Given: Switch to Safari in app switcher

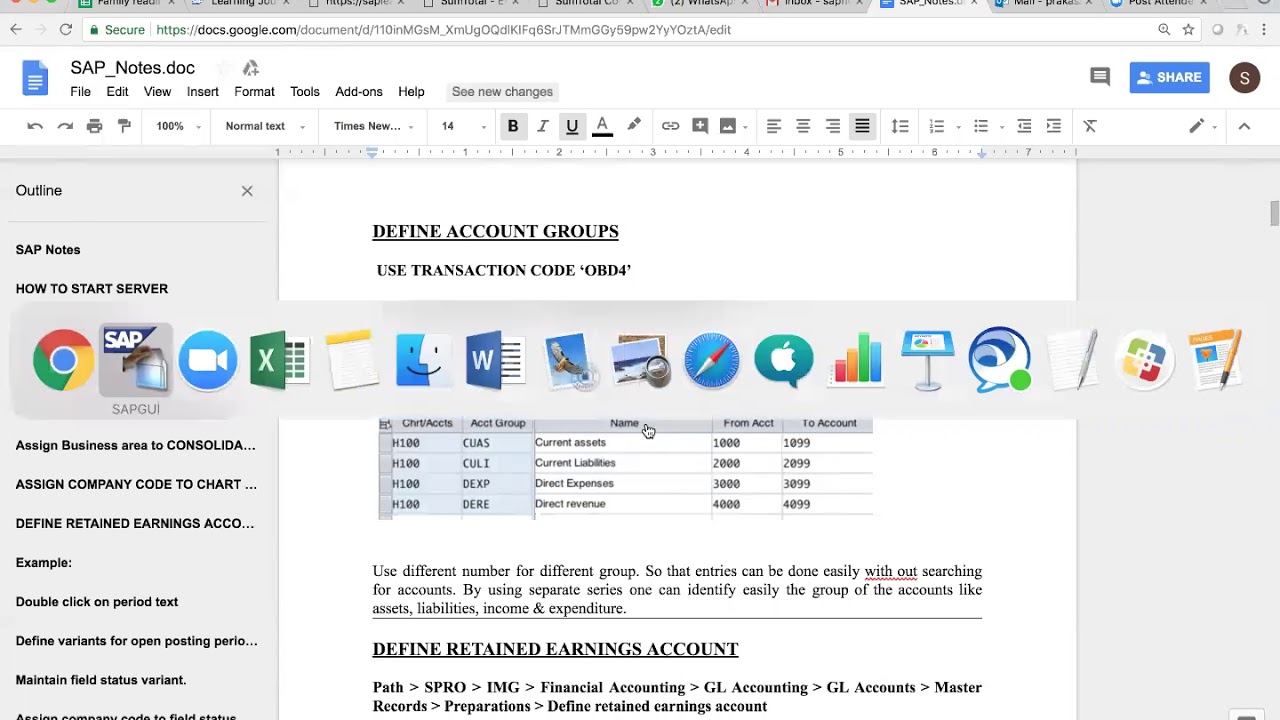Looking at the screenshot, I should pyautogui.click(x=712, y=359).
